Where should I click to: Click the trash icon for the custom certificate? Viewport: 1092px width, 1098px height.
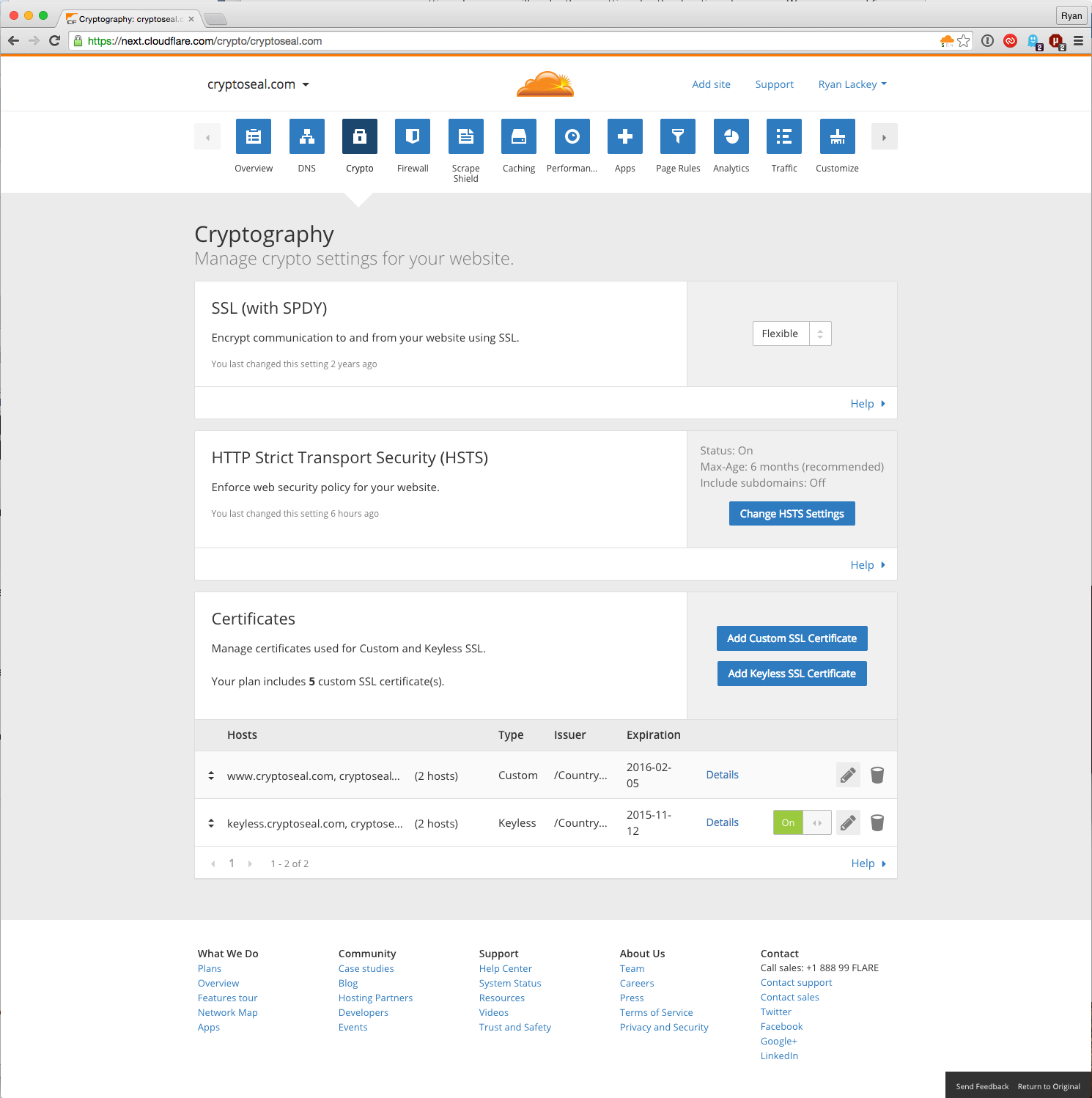(x=877, y=775)
